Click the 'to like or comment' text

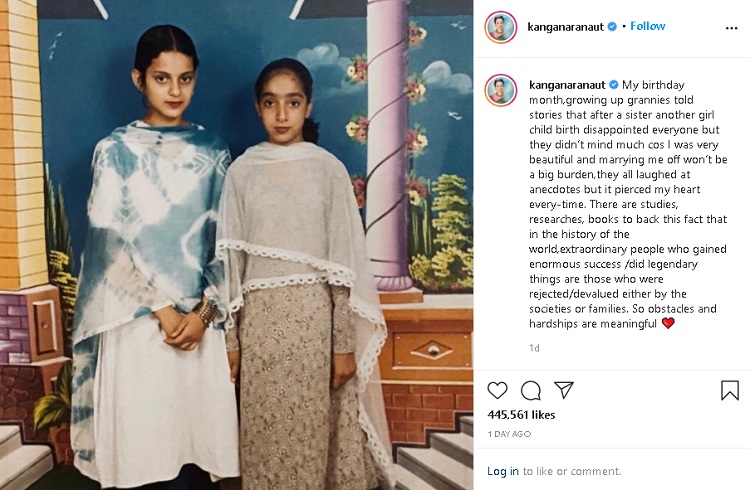[572, 471]
